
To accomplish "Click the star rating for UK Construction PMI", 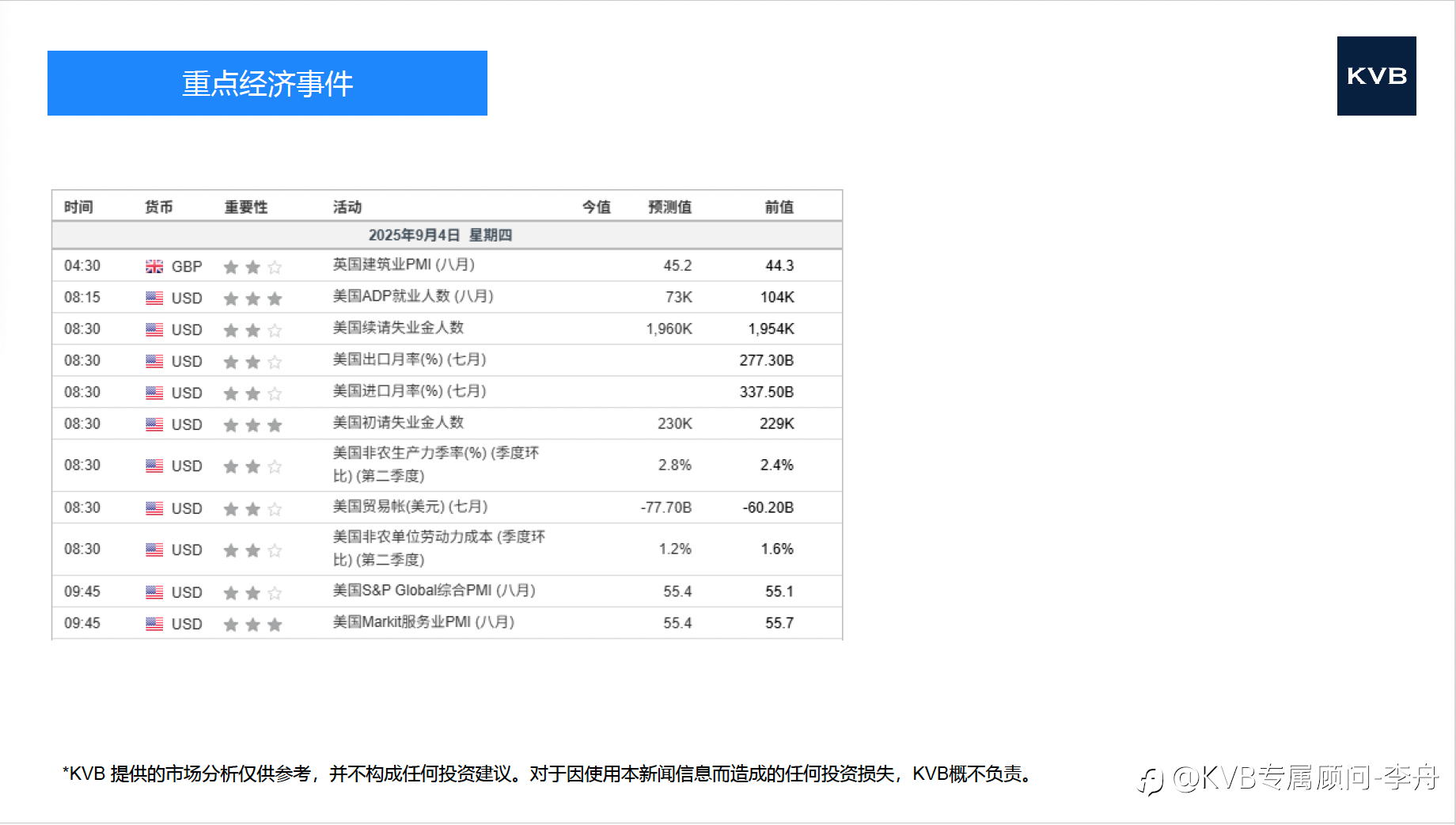I will pos(252,267).
